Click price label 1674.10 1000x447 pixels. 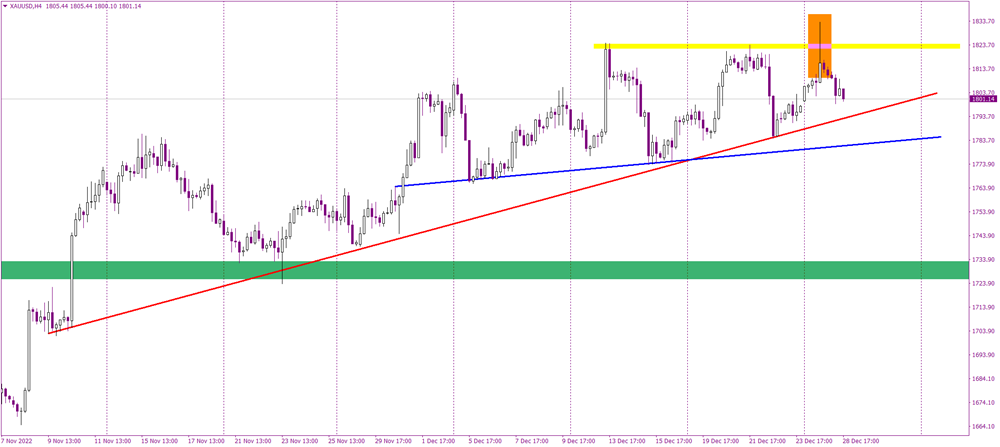point(982,402)
